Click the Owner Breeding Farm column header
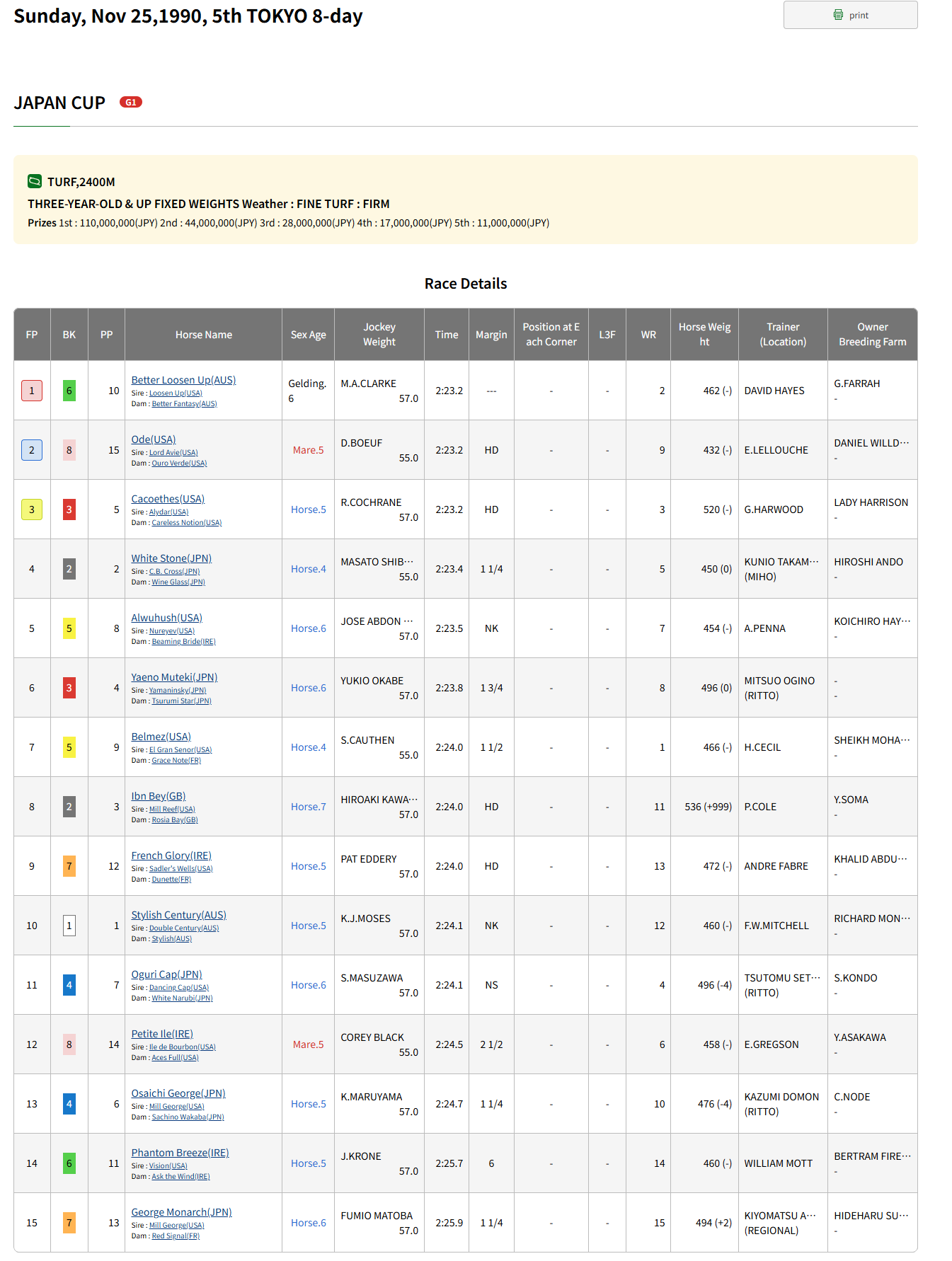The image size is (952, 1261). tap(873, 335)
